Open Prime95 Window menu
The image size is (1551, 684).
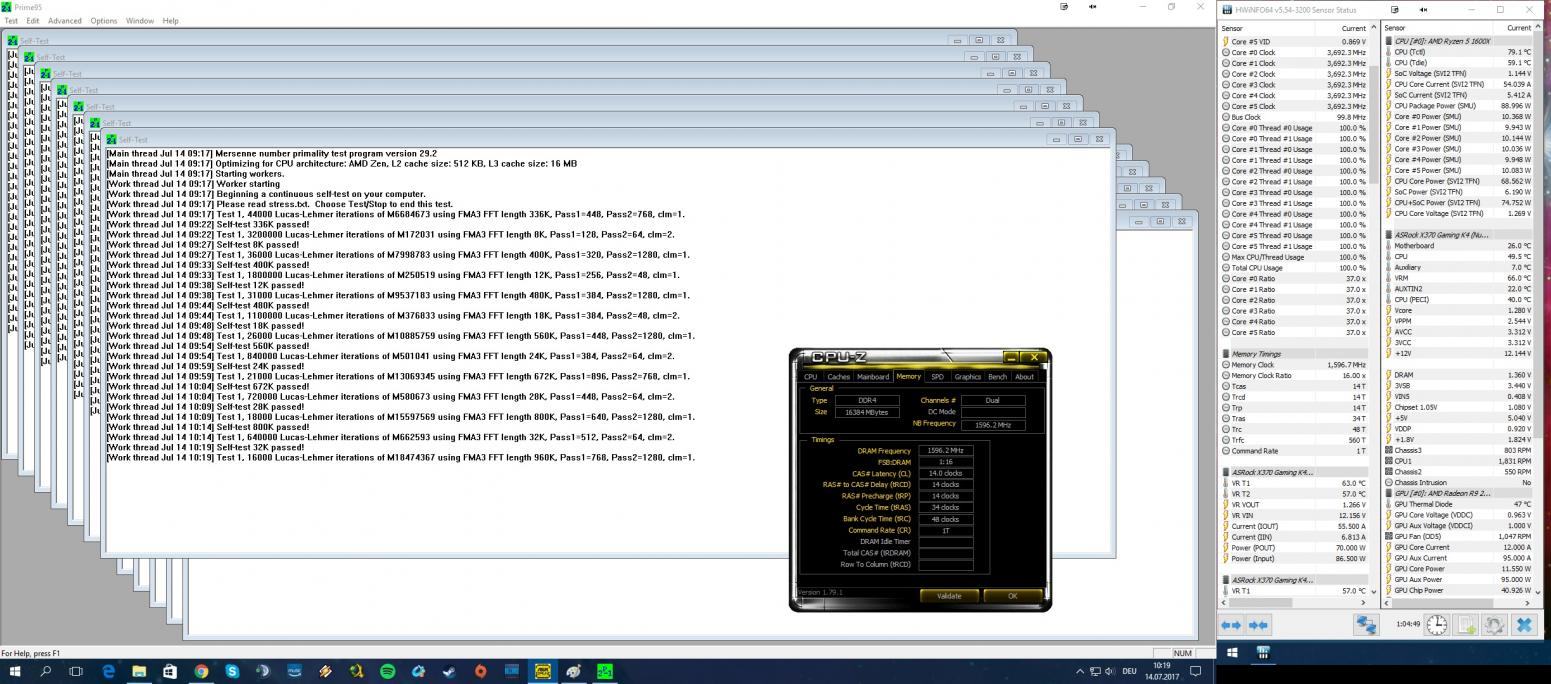click(140, 21)
